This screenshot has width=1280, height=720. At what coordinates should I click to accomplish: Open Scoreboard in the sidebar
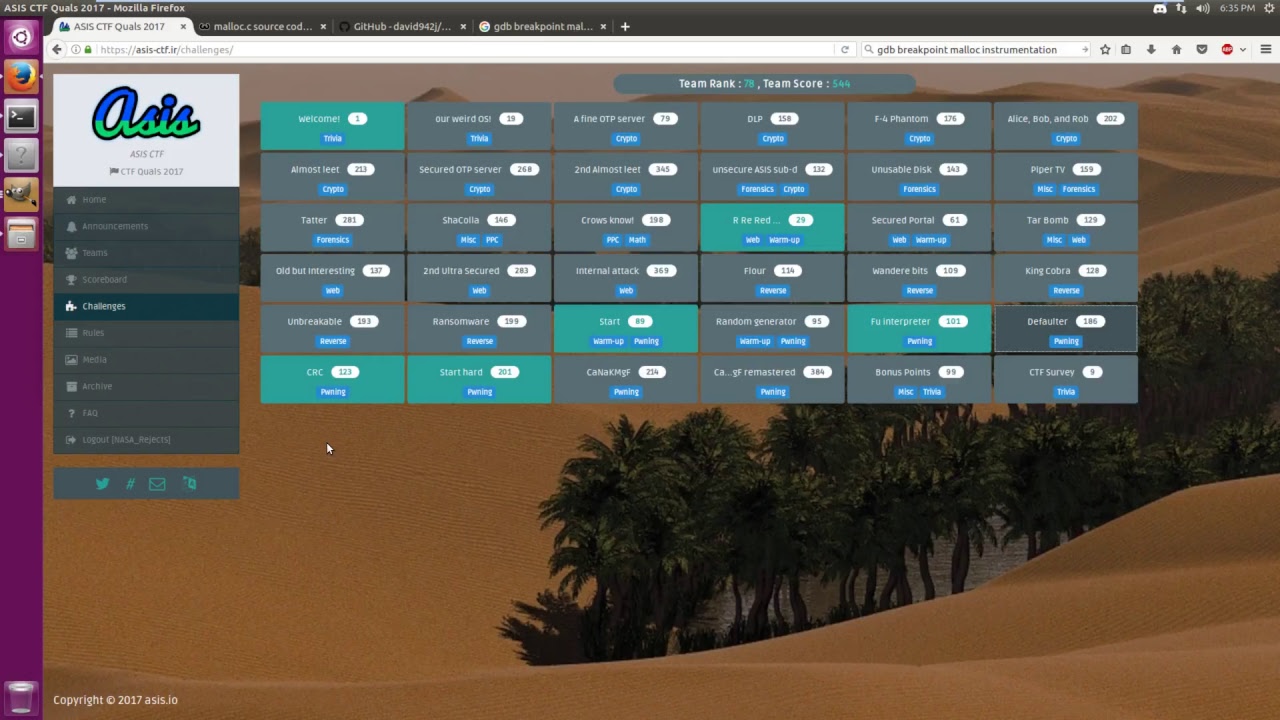(x=147, y=279)
